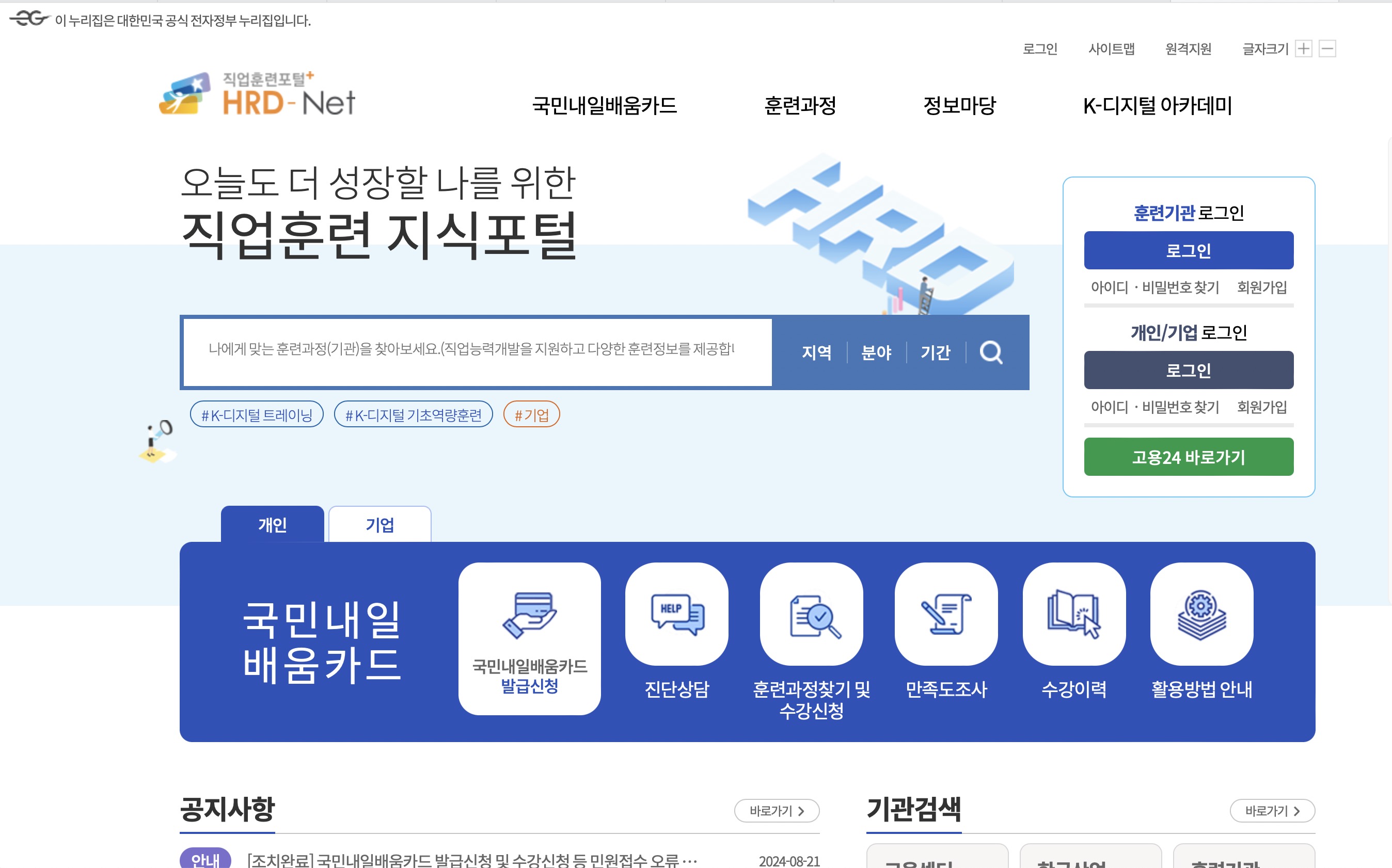
Task: Click the 활용방법 안내 gear icon
Action: pos(1201,614)
